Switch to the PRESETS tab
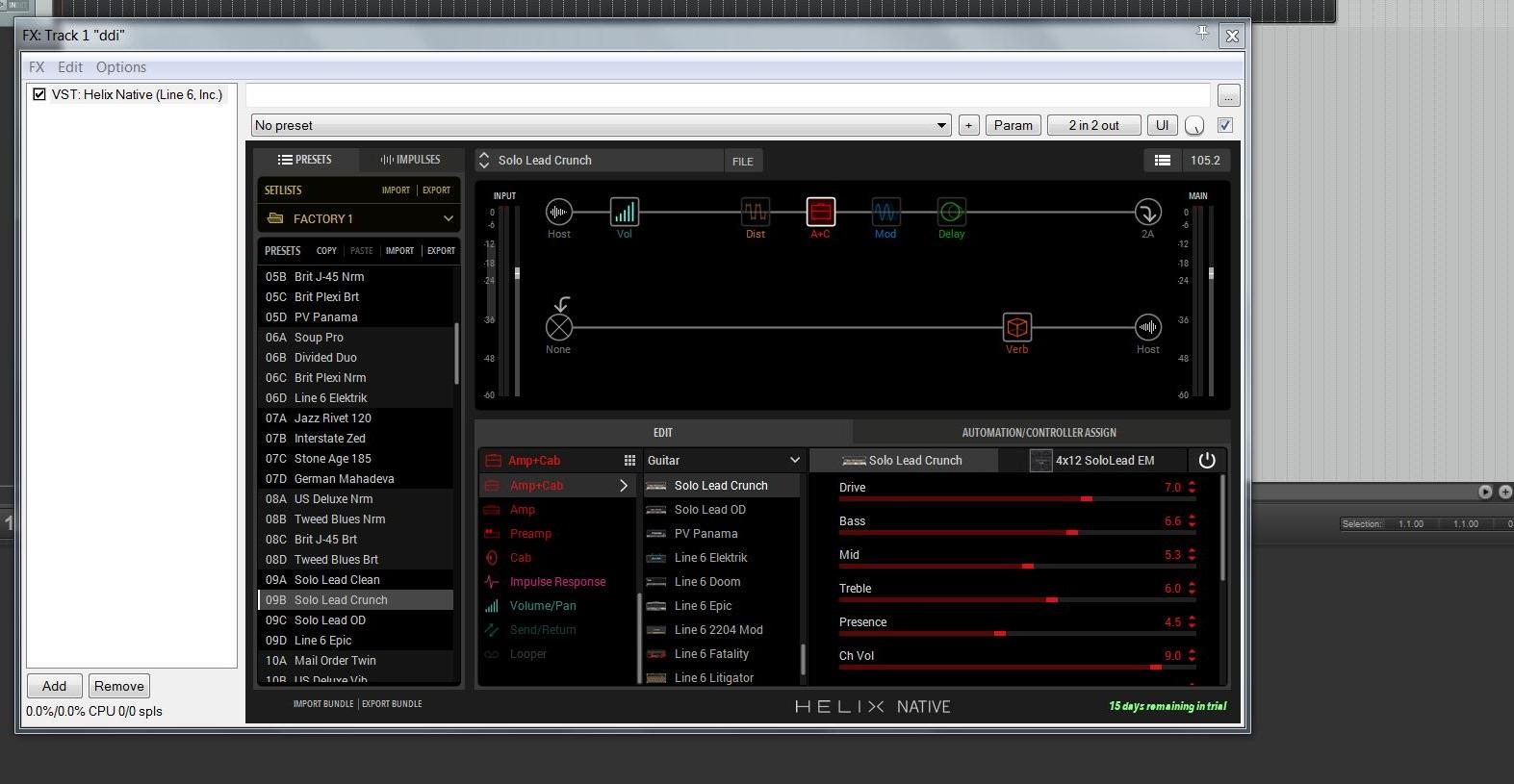This screenshot has height=784, width=1514. tap(305, 160)
